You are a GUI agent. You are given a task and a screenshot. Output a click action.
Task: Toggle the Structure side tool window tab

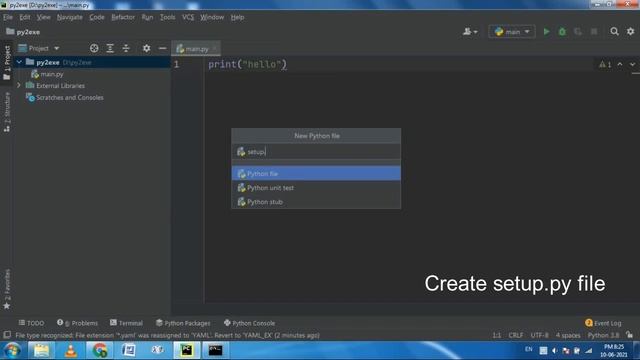(7, 112)
